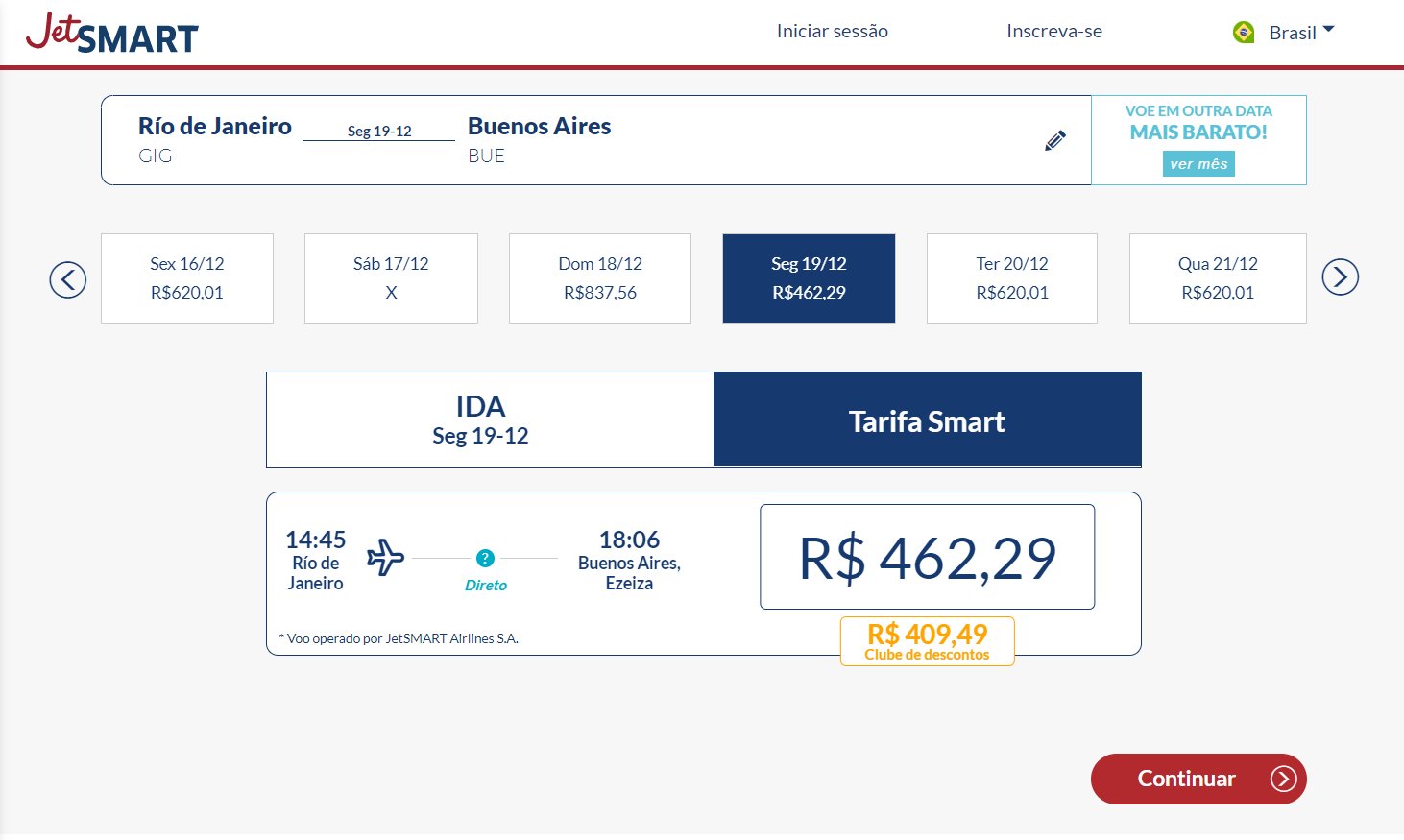Click Iniciar sessão link
The width and height of the screenshot is (1404, 840).
point(833,32)
